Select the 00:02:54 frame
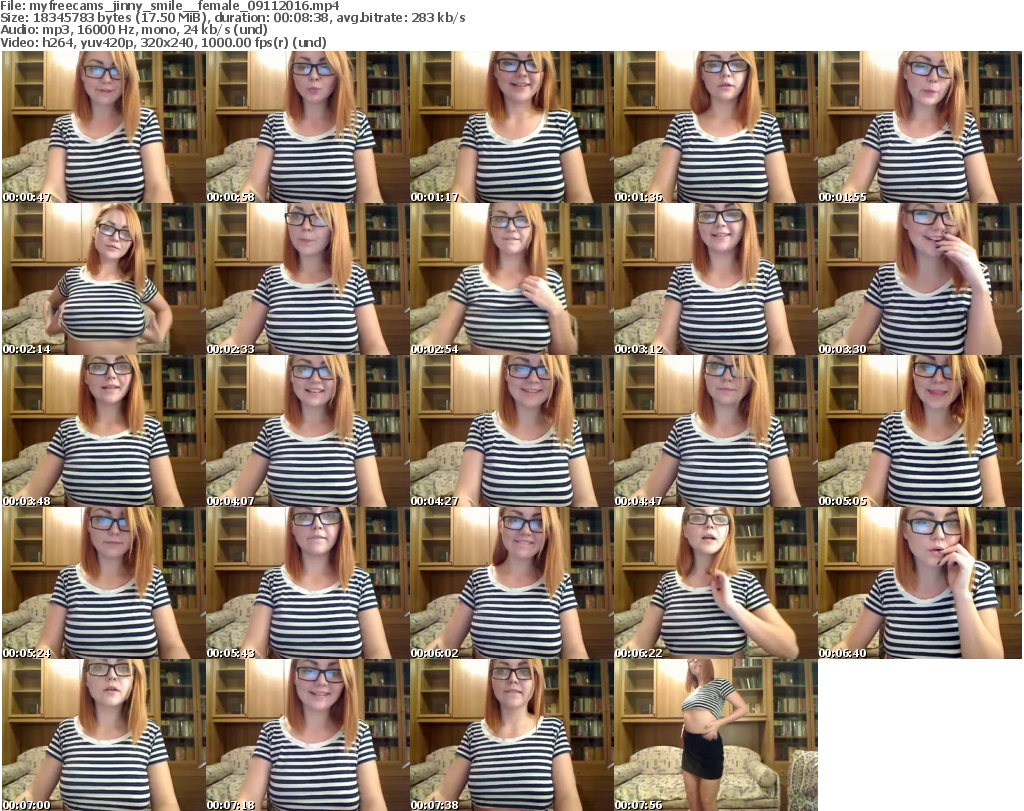This screenshot has height=811, width=1024. pyautogui.click(x=511, y=279)
